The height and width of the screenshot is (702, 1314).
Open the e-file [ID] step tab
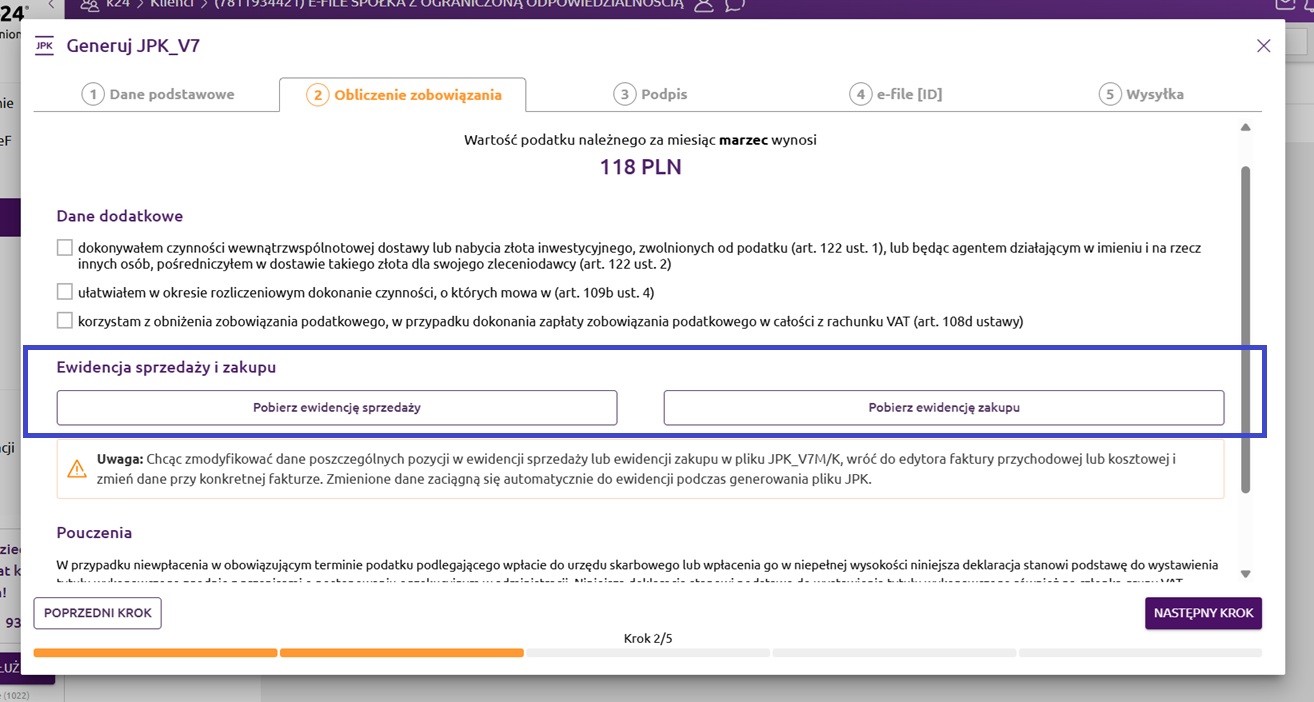[896, 95]
